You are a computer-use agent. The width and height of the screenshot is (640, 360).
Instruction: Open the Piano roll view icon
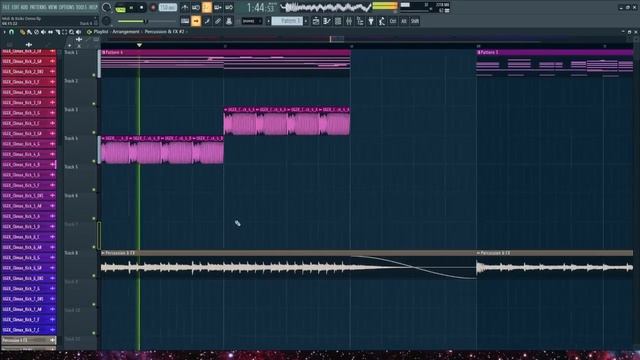coord(327,21)
